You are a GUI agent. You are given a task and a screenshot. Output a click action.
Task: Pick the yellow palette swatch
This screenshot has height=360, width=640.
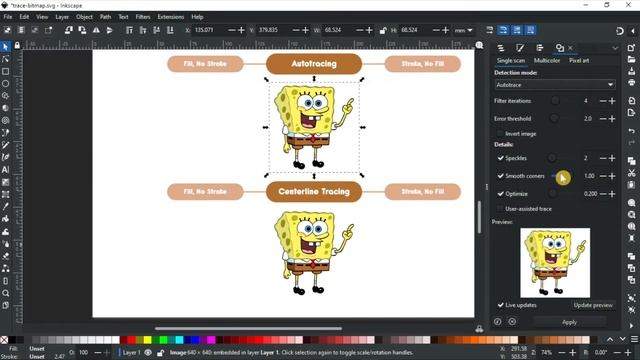click(x=147, y=340)
